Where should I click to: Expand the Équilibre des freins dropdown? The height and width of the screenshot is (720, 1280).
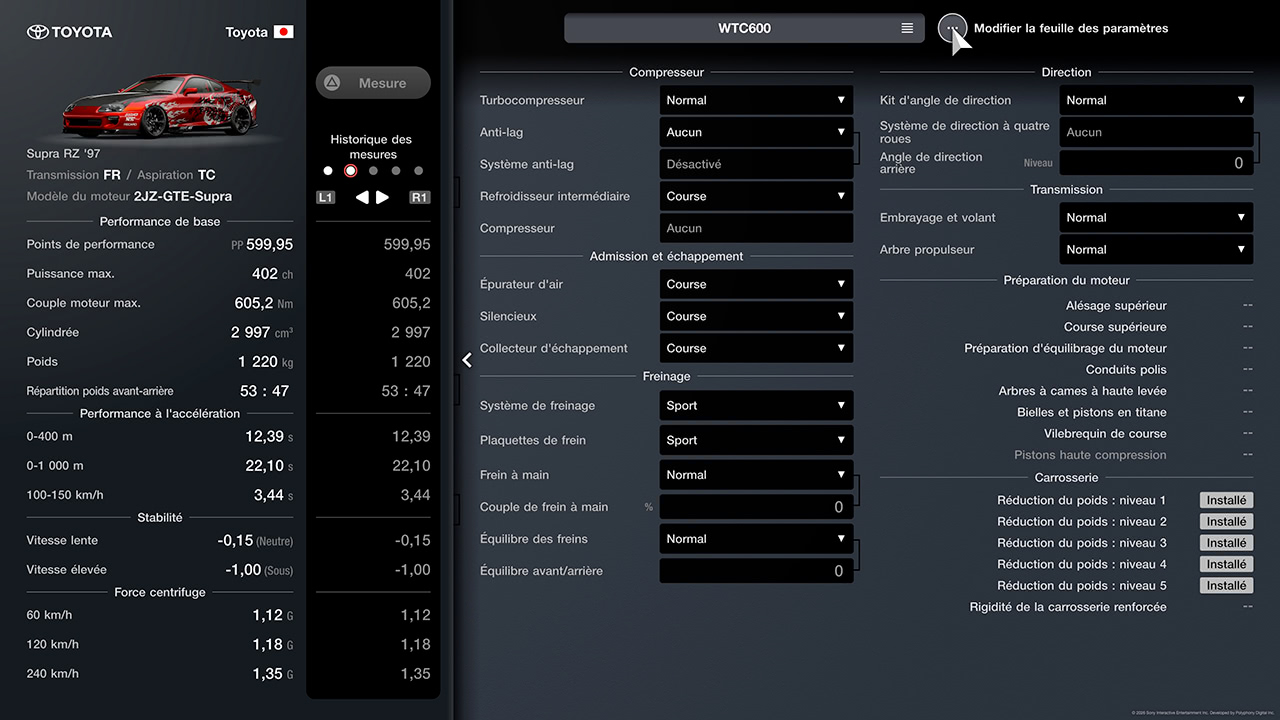[x=756, y=539]
